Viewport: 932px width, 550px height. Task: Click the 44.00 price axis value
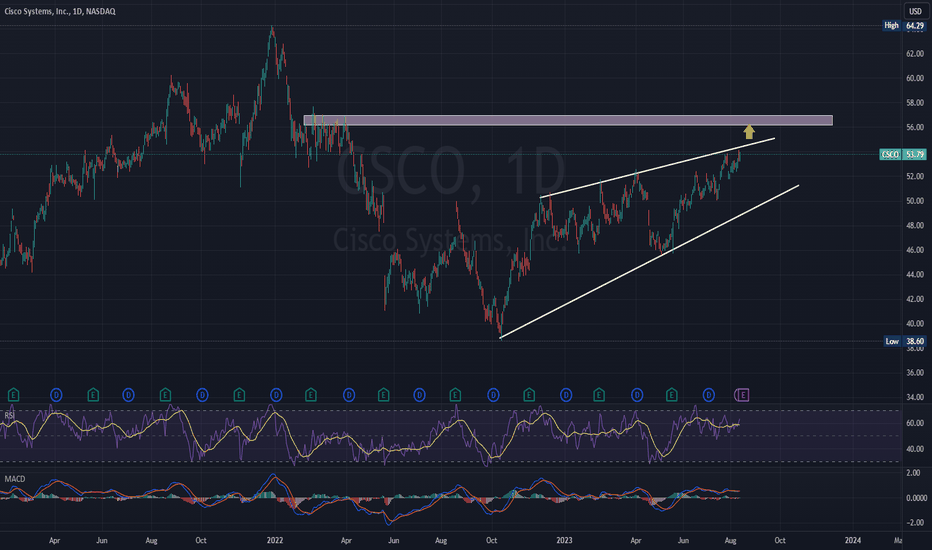(915, 275)
